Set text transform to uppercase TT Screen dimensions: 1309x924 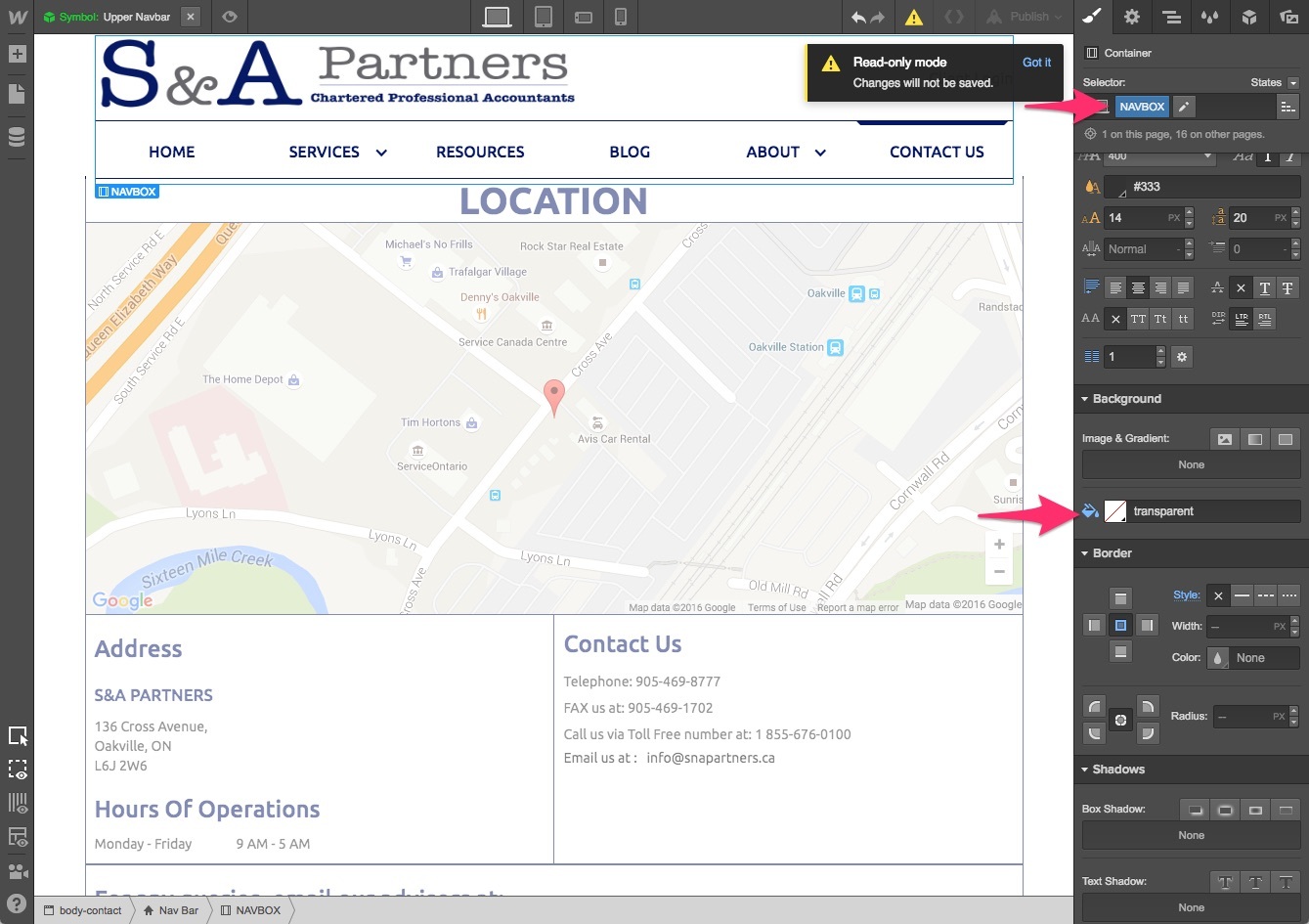pyautogui.click(x=1138, y=319)
